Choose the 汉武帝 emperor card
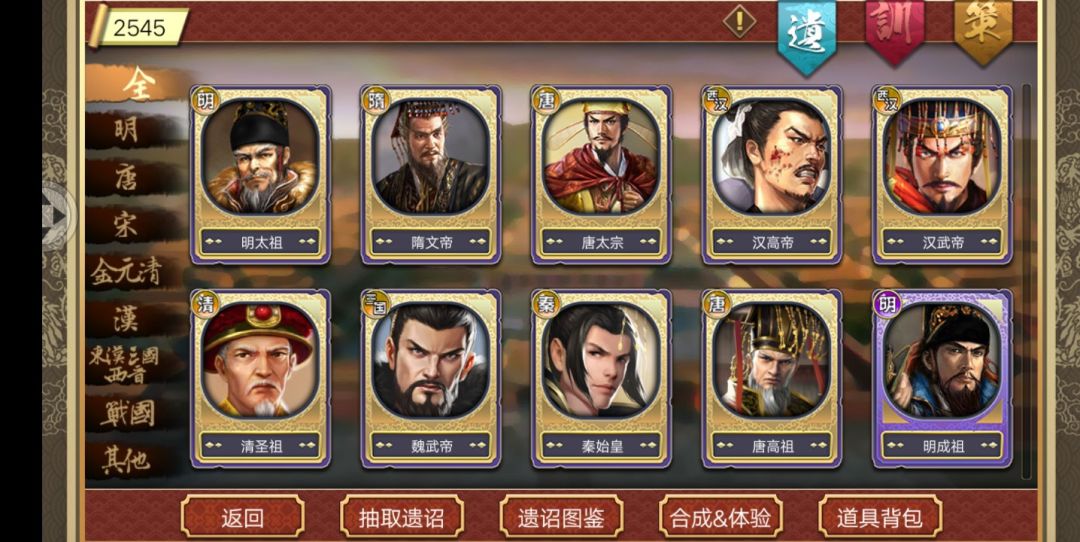Image resolution: width=1080 pixels, height=542 pixels. [x=942, y=175]
